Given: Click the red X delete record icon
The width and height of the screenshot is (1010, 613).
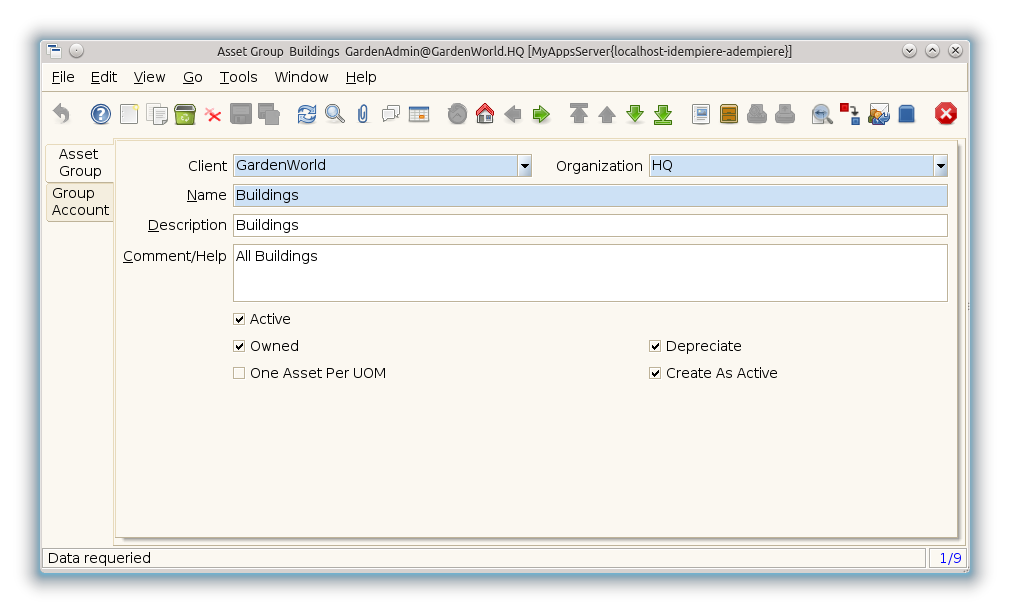Looking at the screenshot, I should 213,114.
